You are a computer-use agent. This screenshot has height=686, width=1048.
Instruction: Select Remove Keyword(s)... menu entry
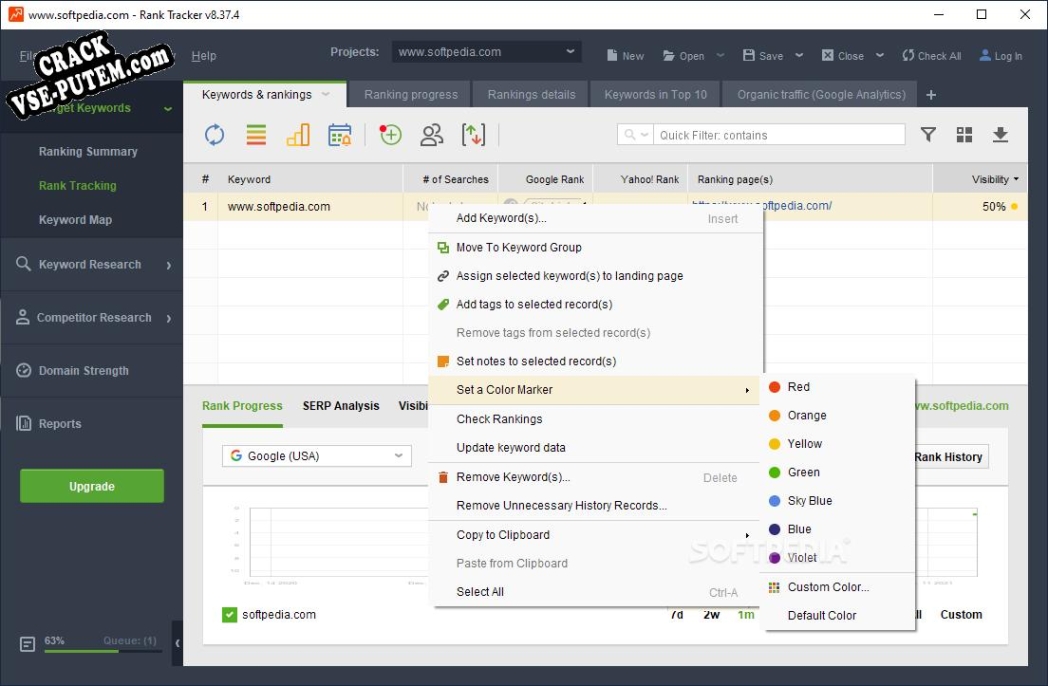click(x=596, y=477)
